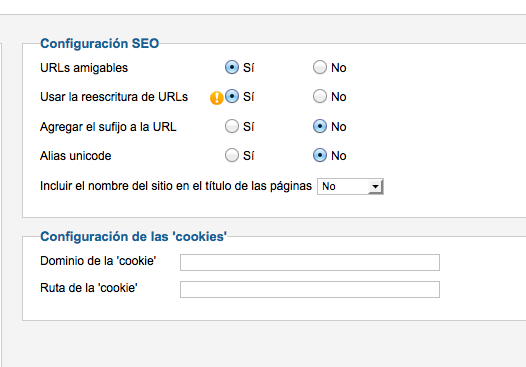Click the Usar la reescritura de URLs label

click(x=114, y=97)
